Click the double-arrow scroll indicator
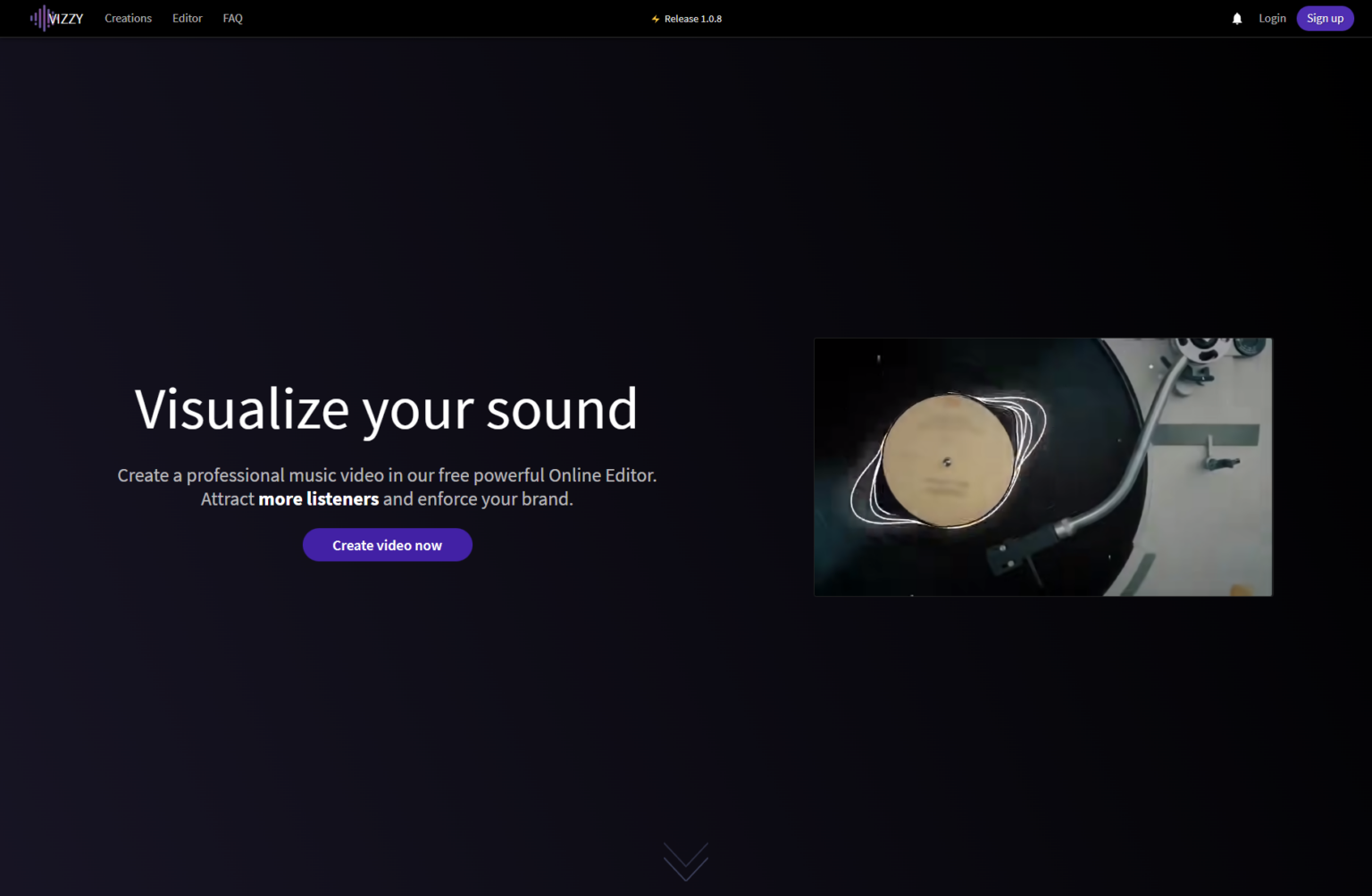This screenshot has width=1372, height=896. 685,862
